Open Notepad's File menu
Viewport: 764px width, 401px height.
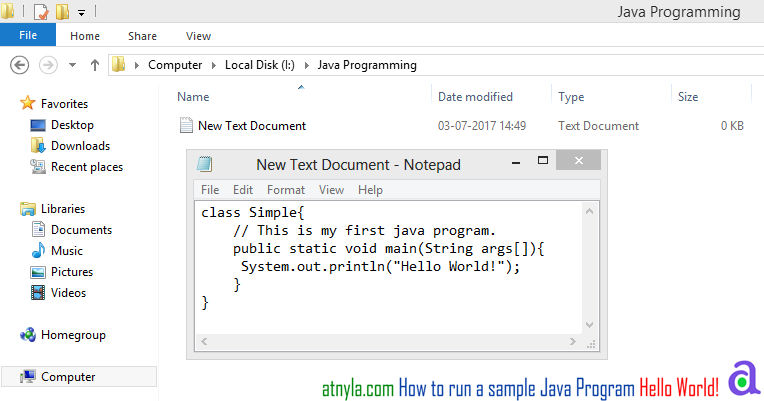pyautogui.click(x=210, y=190)
